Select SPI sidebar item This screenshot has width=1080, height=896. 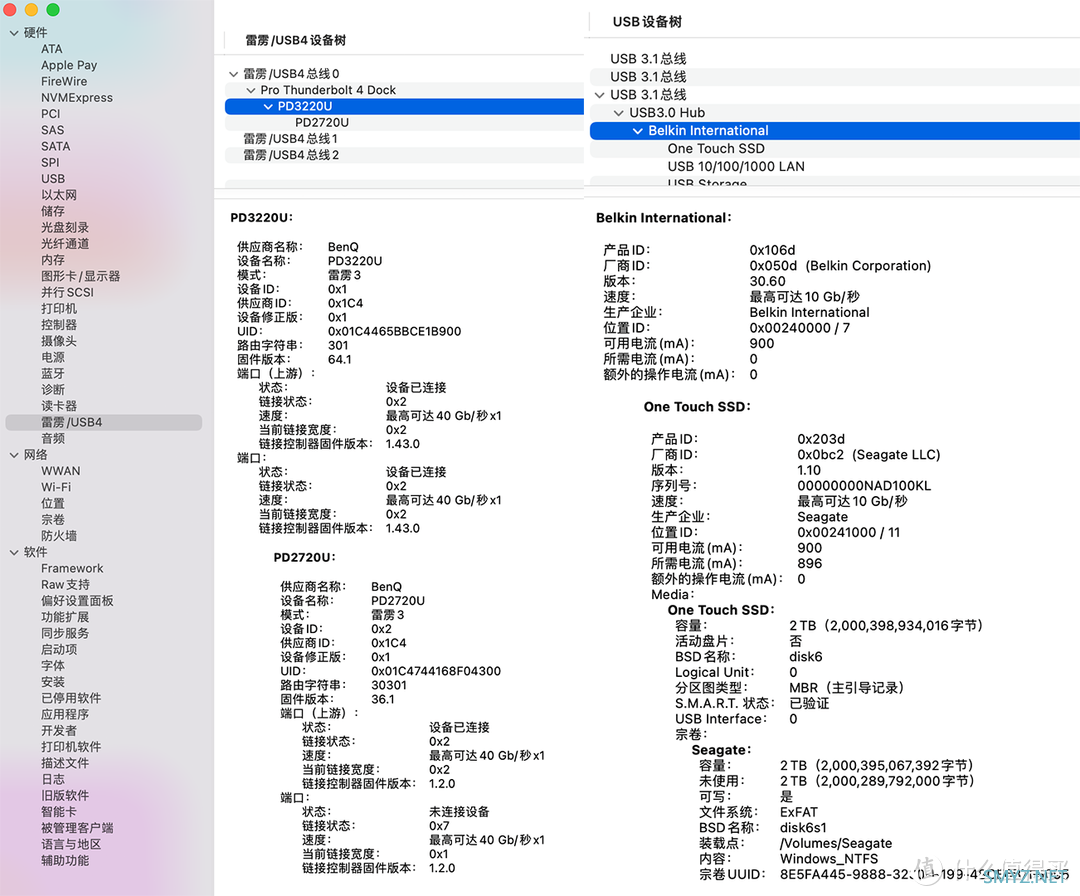50,162
